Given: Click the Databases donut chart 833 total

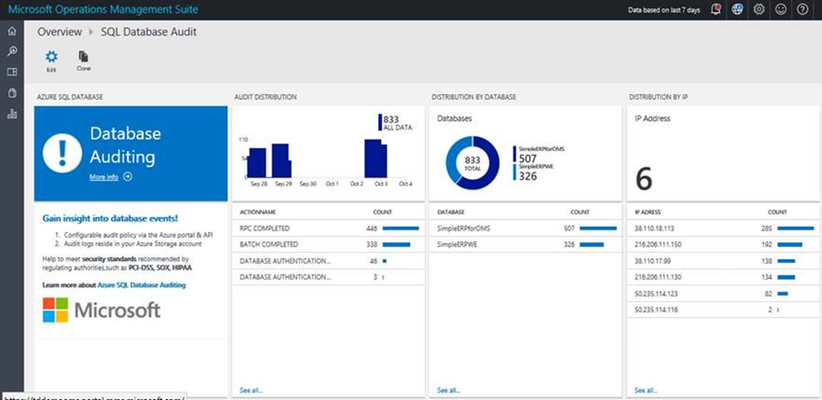Looking at the screenshot, I should click(472, 163).
